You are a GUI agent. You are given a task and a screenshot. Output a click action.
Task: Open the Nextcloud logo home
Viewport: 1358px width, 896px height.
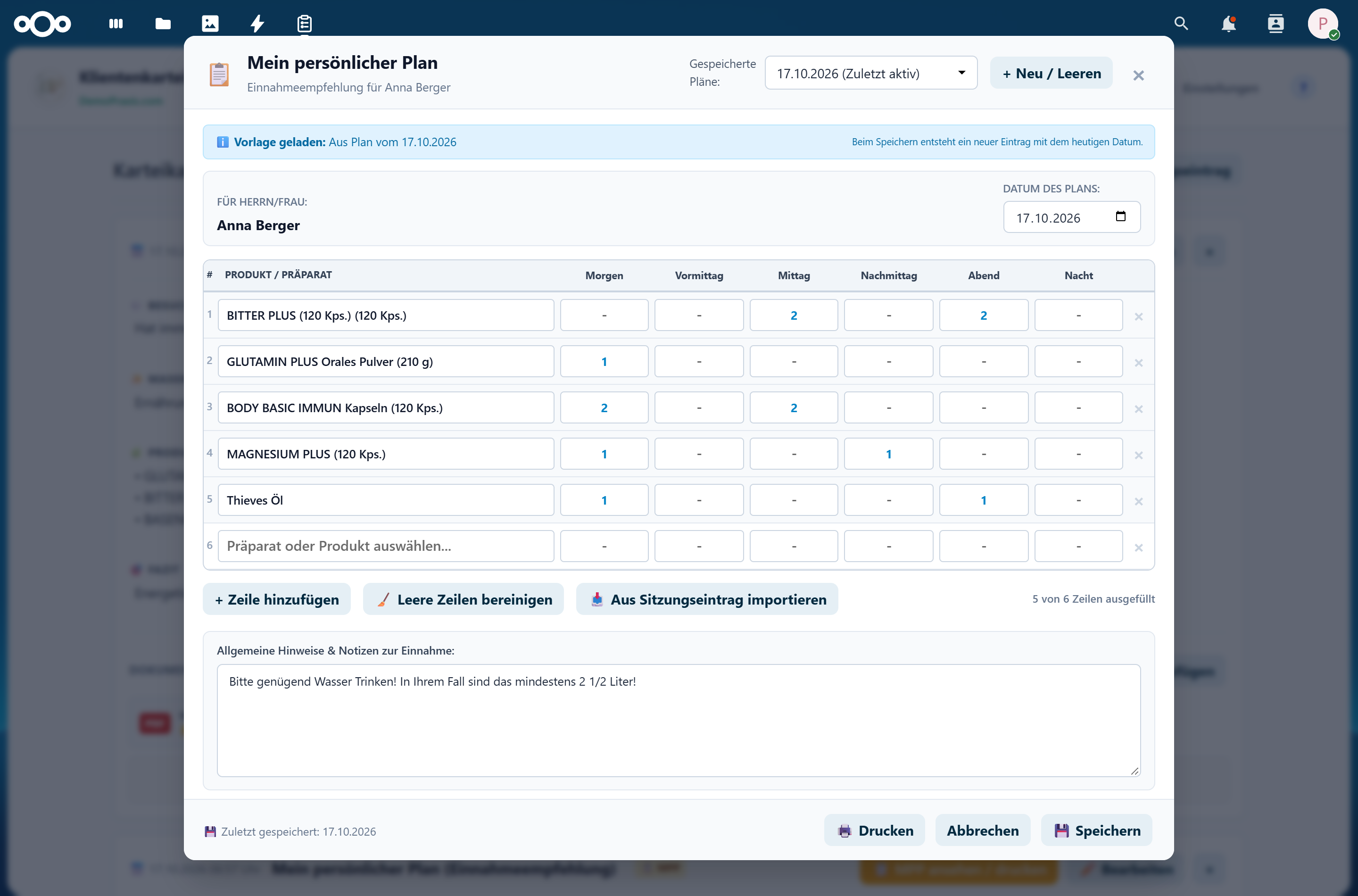tap(42, 24)
